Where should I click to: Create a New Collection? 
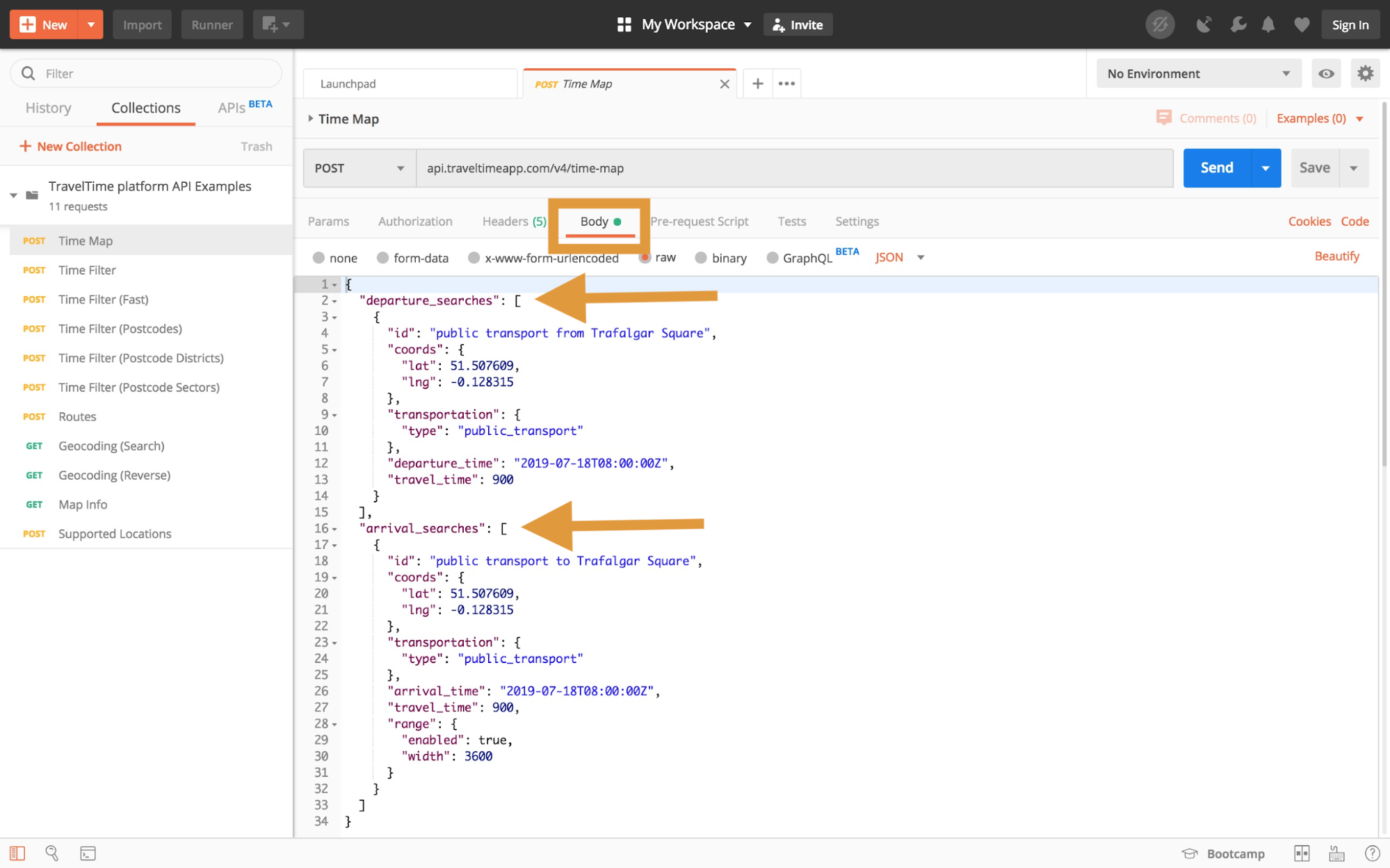(70, 146)
